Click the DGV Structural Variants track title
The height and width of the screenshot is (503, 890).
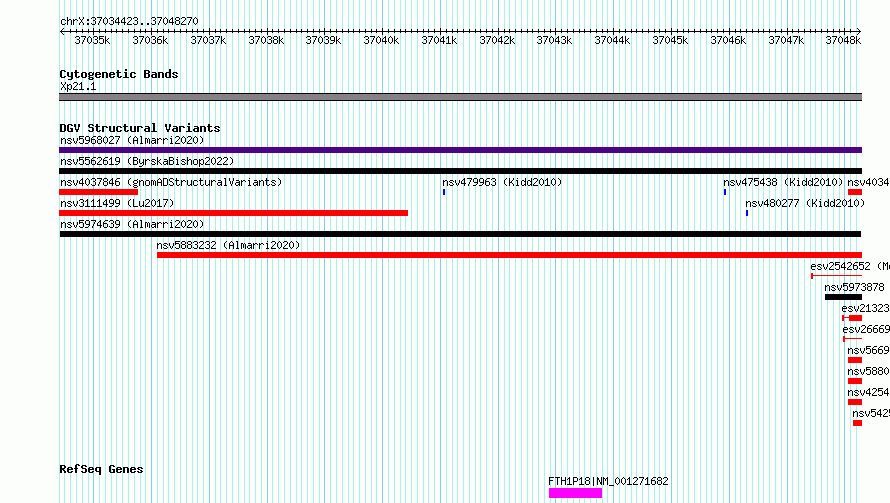140,128
